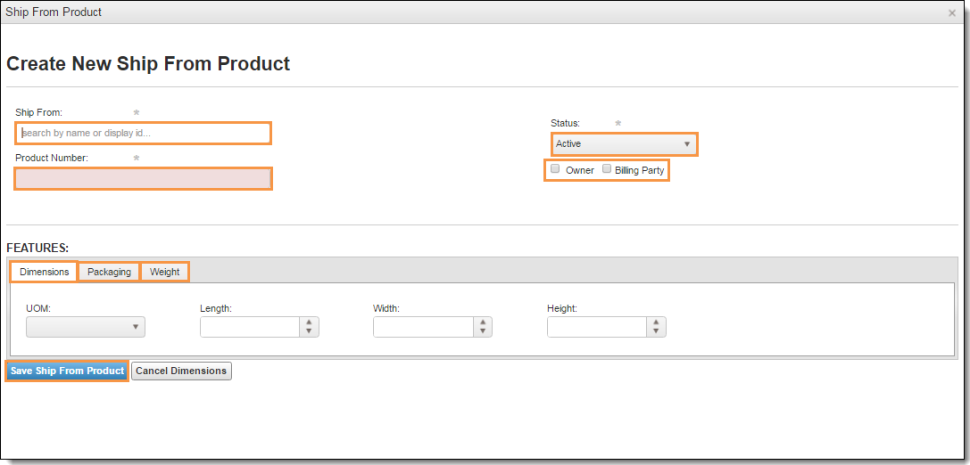Select the Height input field
Screen dimensions: 970x465
pyautogui.click(x=597, y=327)
